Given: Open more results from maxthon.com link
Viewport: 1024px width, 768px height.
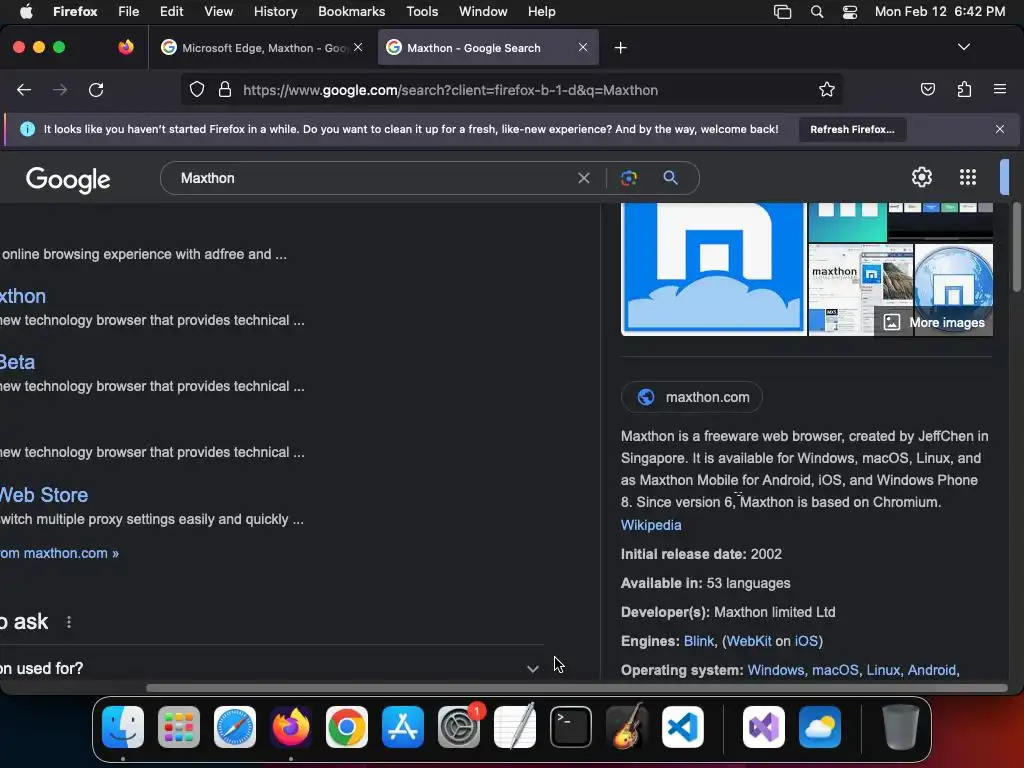Looking at the screenshot, I should [59, 553].
